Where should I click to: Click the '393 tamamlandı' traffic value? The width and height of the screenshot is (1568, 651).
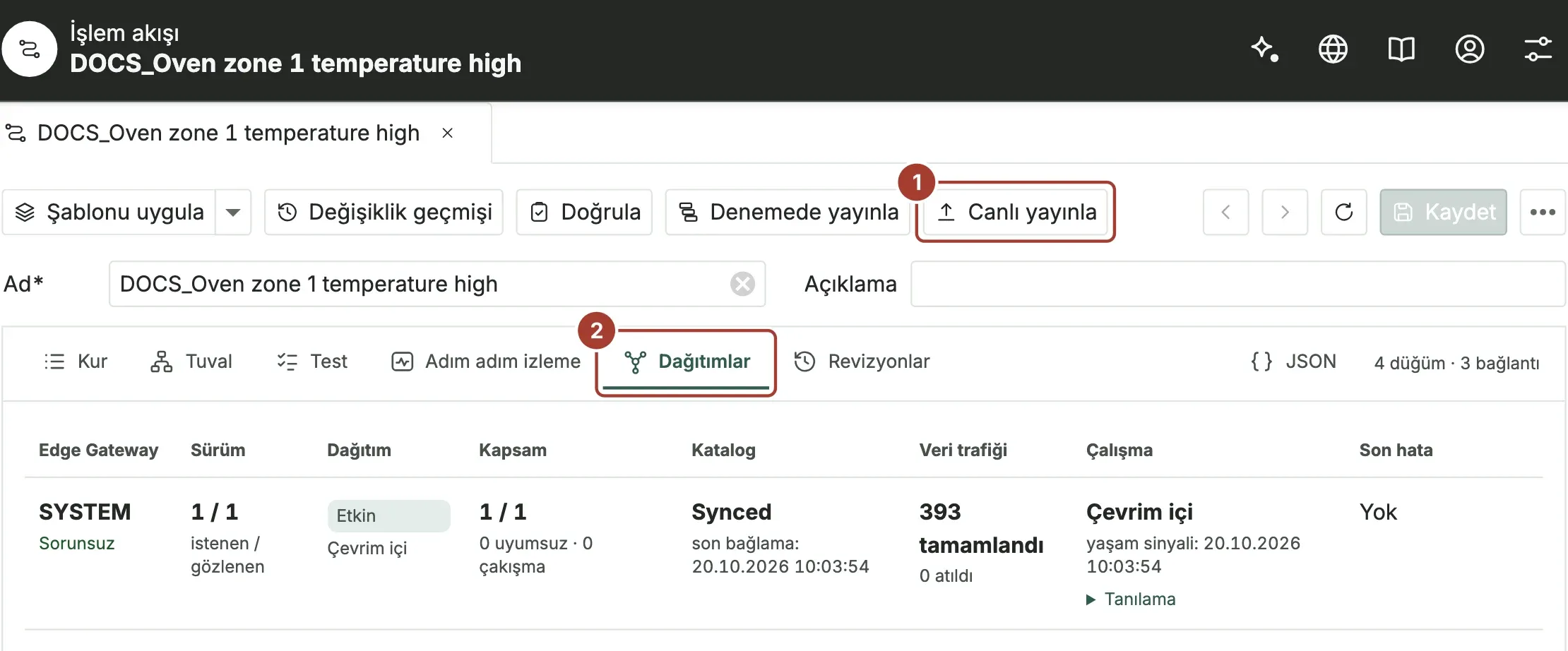(x=982, y=528)
